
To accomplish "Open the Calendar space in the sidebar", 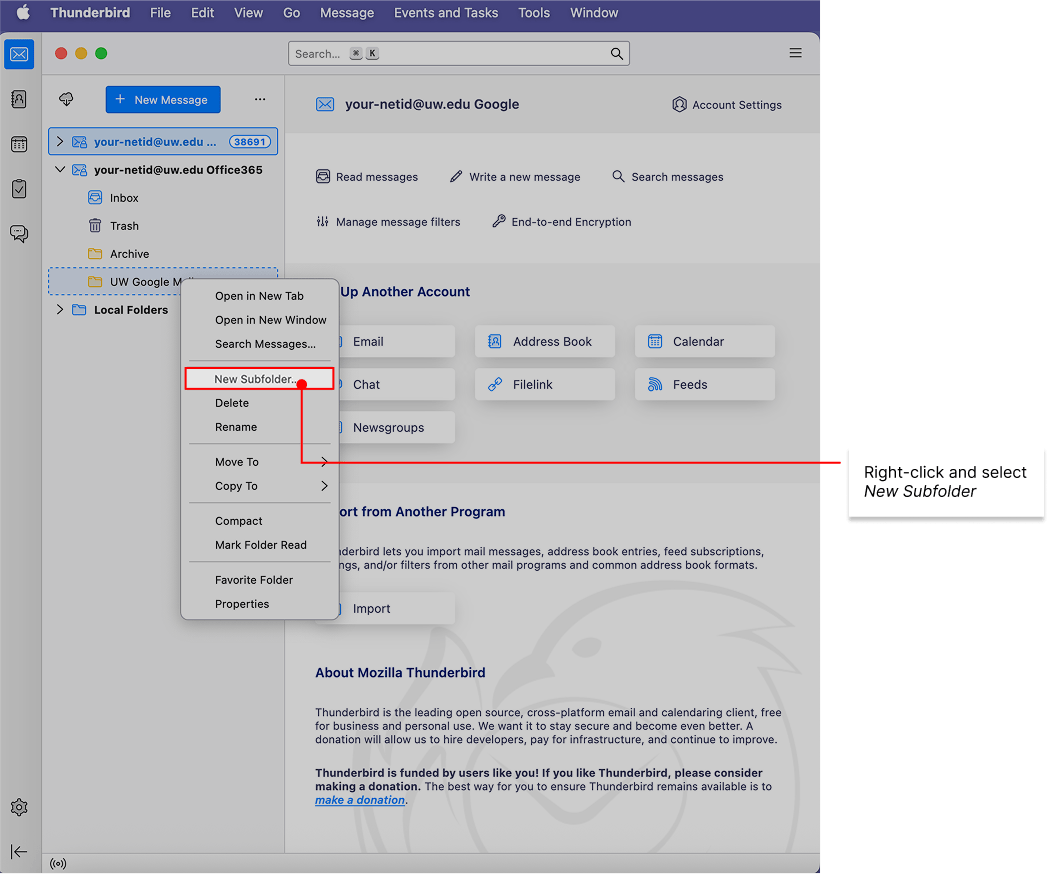I will 18,144.
